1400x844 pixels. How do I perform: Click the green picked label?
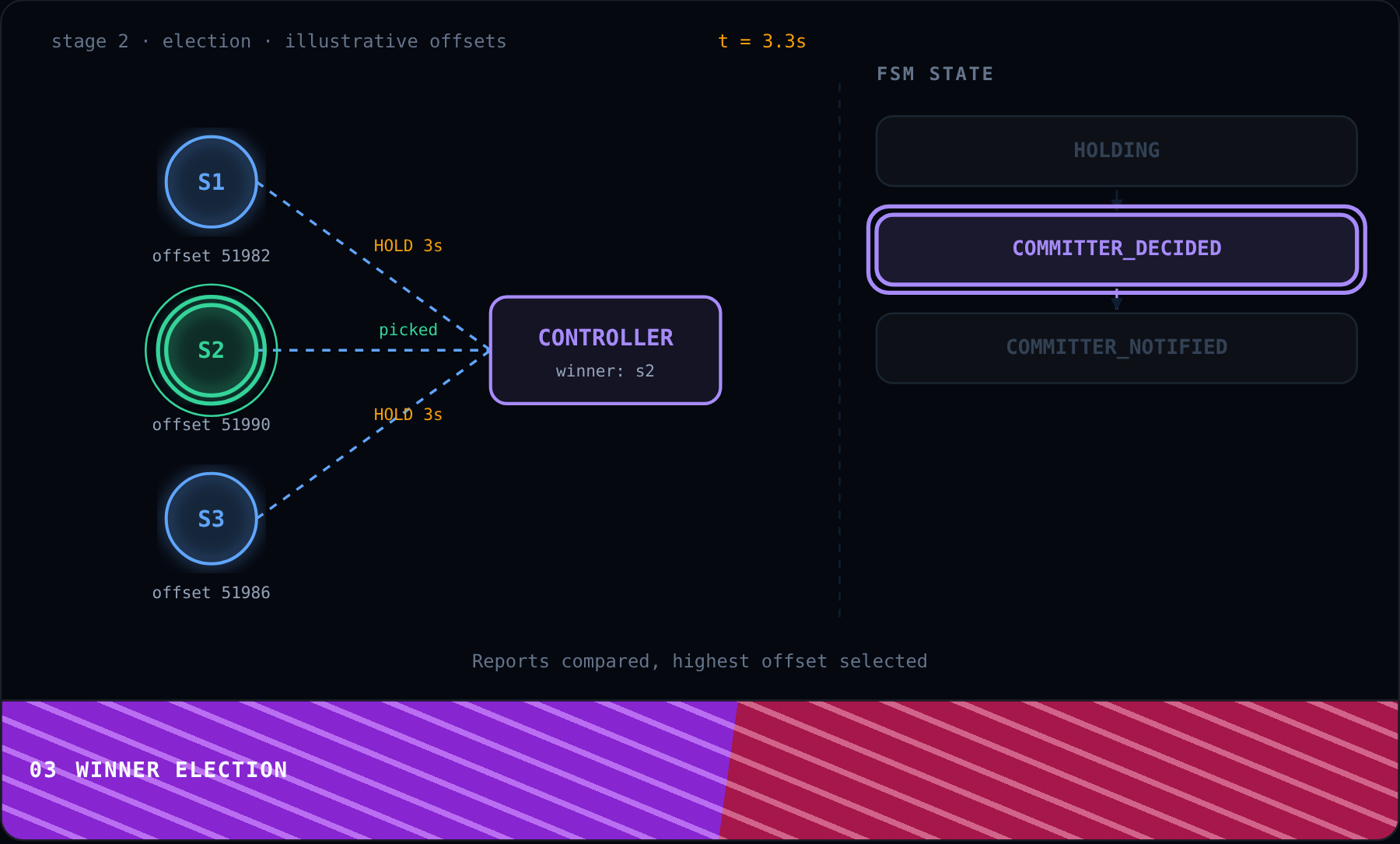(408, 330)
